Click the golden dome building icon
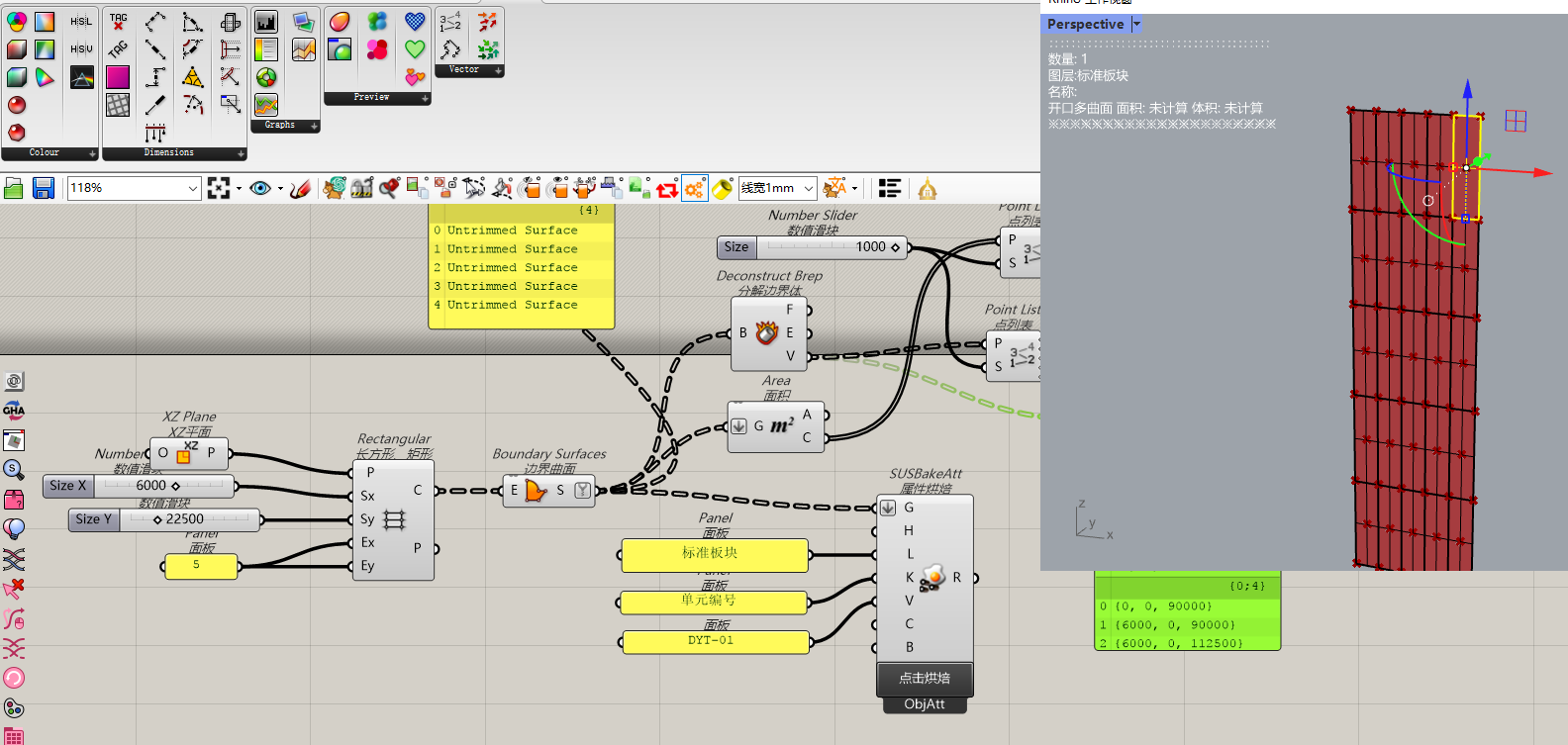Viewport: 1568px width, 745px height. coord(928,188)
